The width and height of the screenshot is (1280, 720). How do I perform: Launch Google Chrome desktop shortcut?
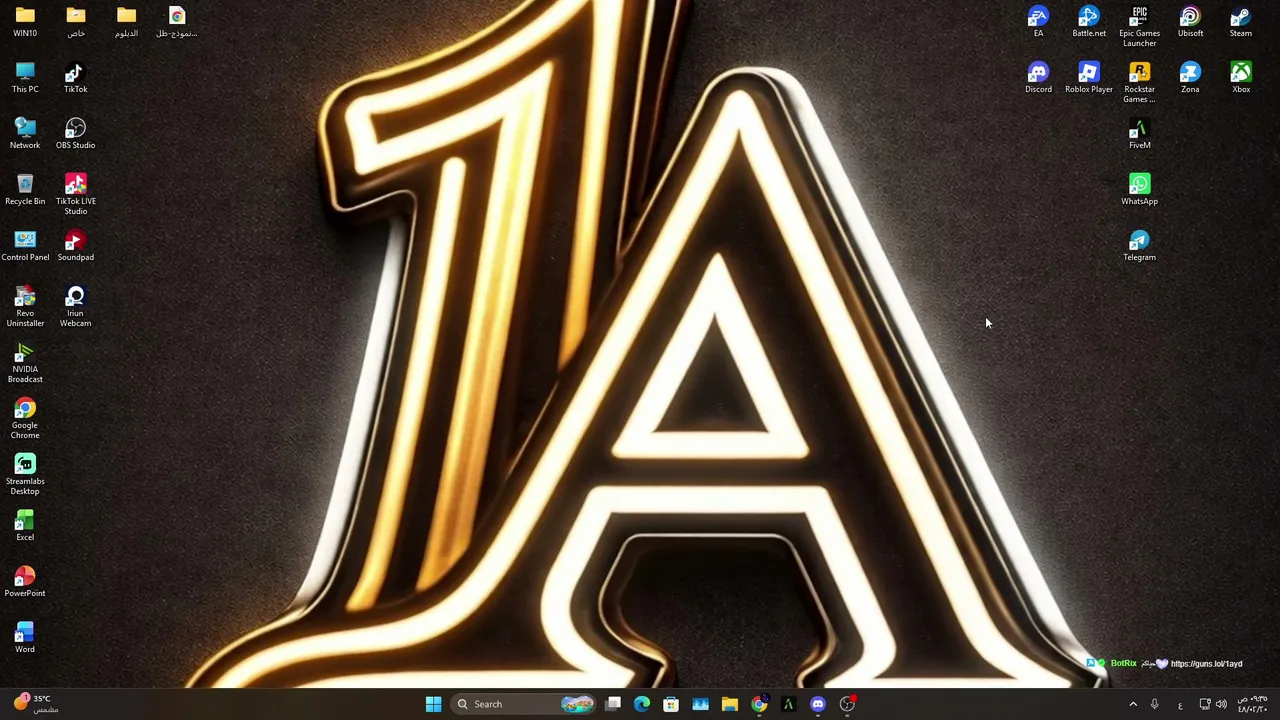click(25, 419)
